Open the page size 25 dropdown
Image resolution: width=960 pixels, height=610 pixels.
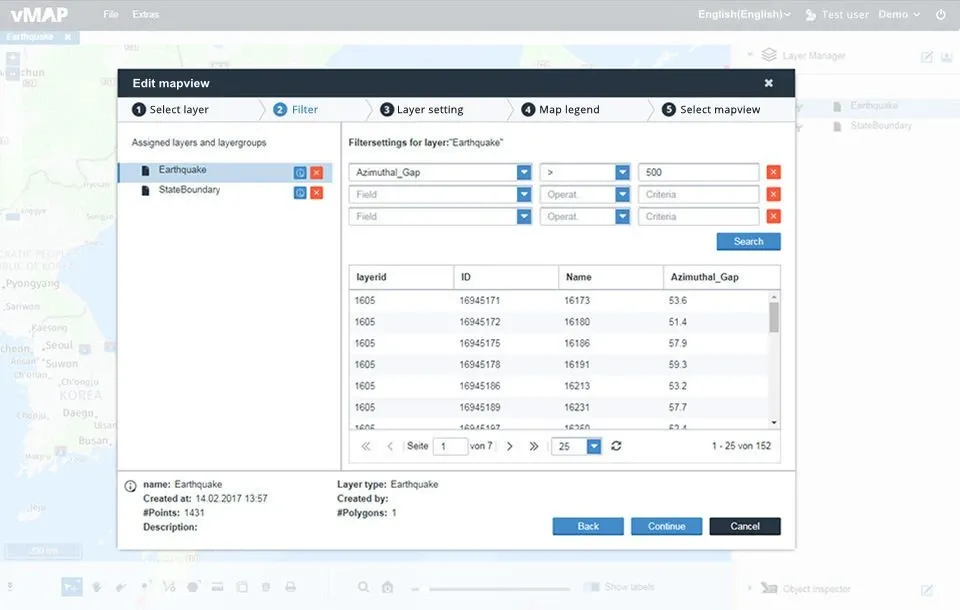point(594,446)
